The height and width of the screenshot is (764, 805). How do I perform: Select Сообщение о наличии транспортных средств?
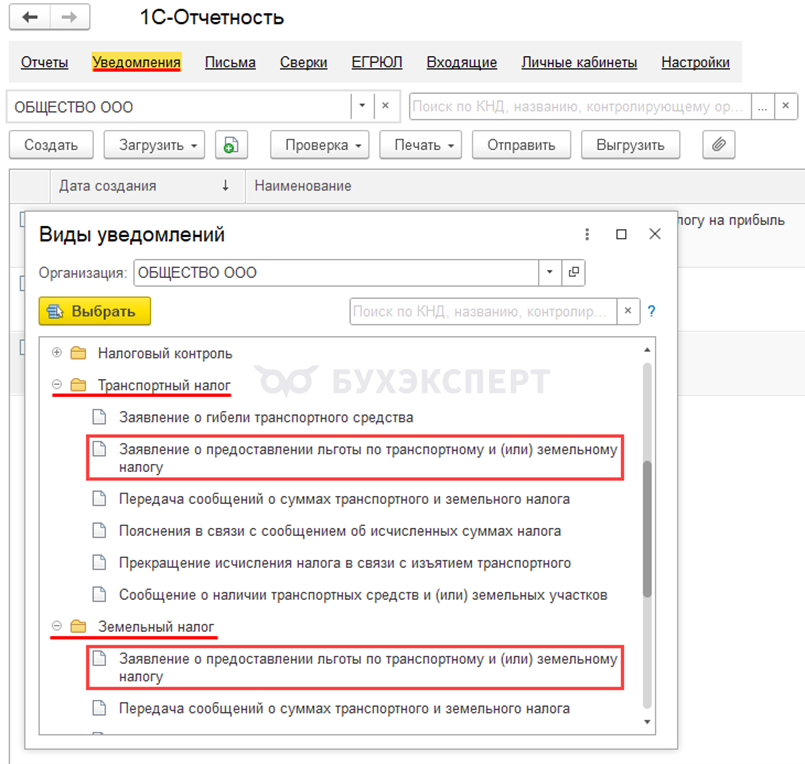(x=363, y=595)
